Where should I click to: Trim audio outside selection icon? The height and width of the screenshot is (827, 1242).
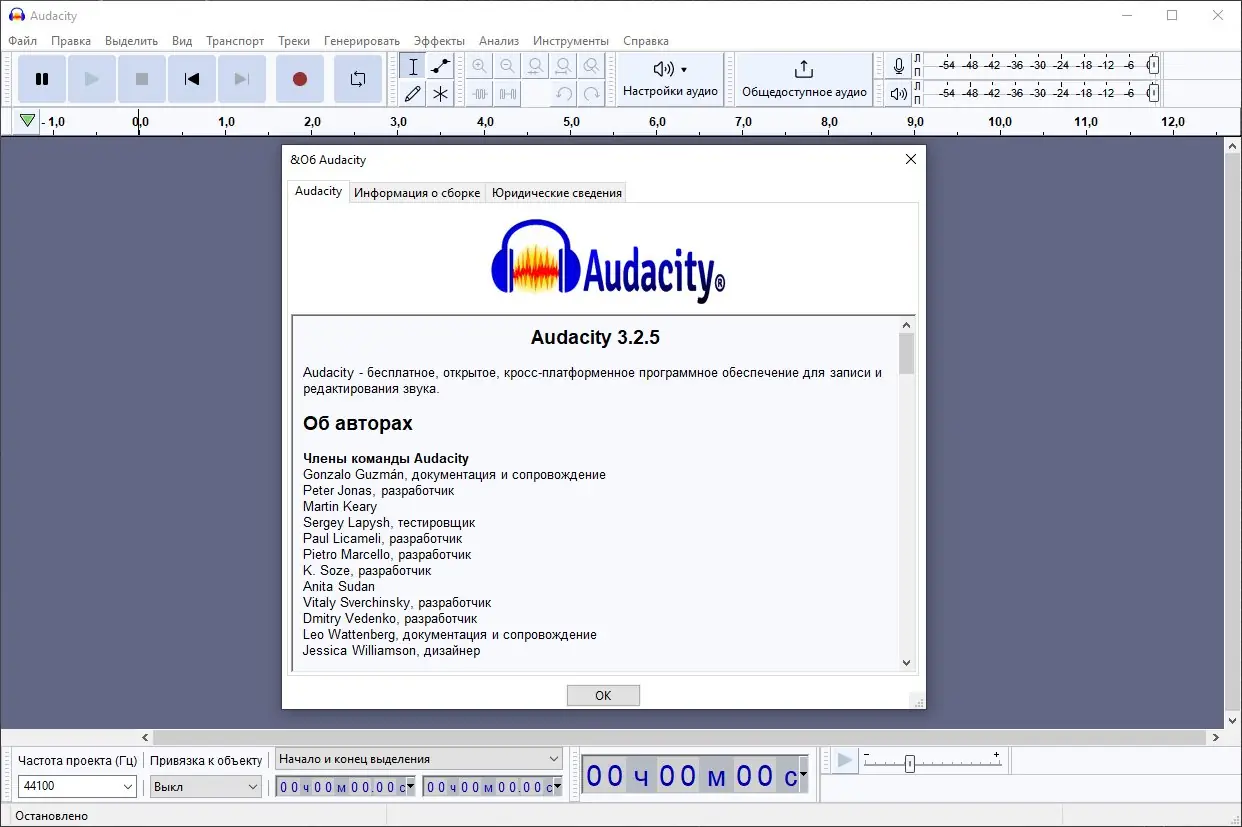(480, 94)
